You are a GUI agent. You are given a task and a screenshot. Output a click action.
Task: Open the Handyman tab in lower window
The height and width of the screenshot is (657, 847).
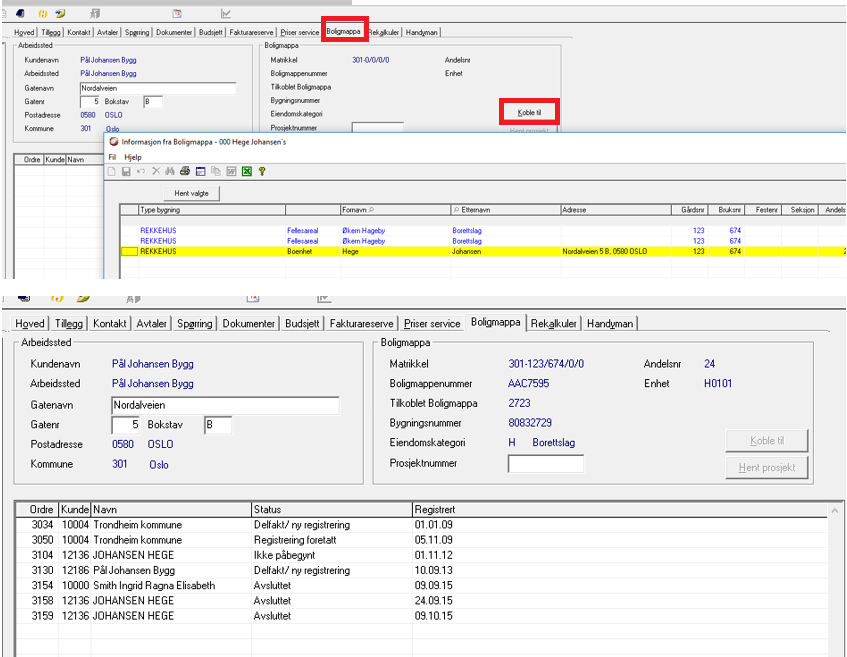click(611, 323)
